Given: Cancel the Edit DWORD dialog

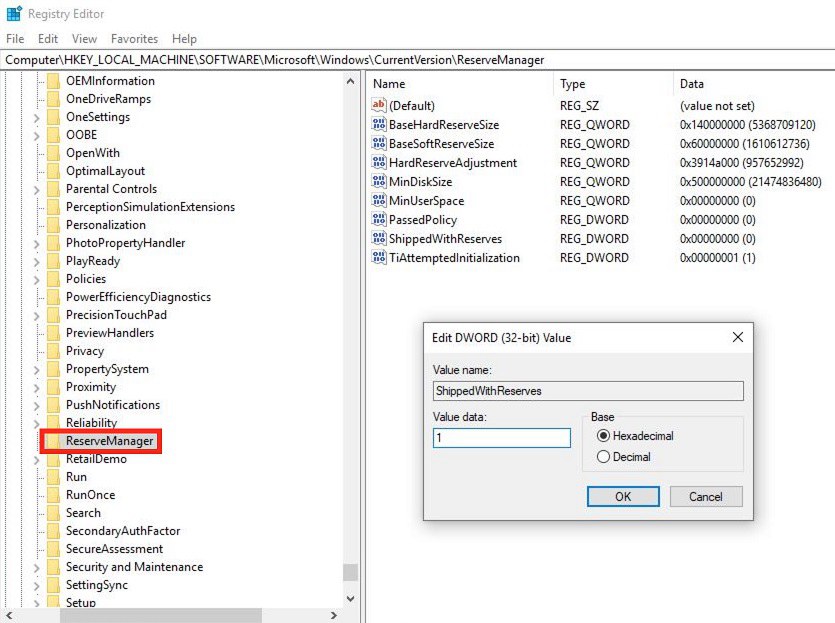Looking at the screenshot, I should (706, 496).
